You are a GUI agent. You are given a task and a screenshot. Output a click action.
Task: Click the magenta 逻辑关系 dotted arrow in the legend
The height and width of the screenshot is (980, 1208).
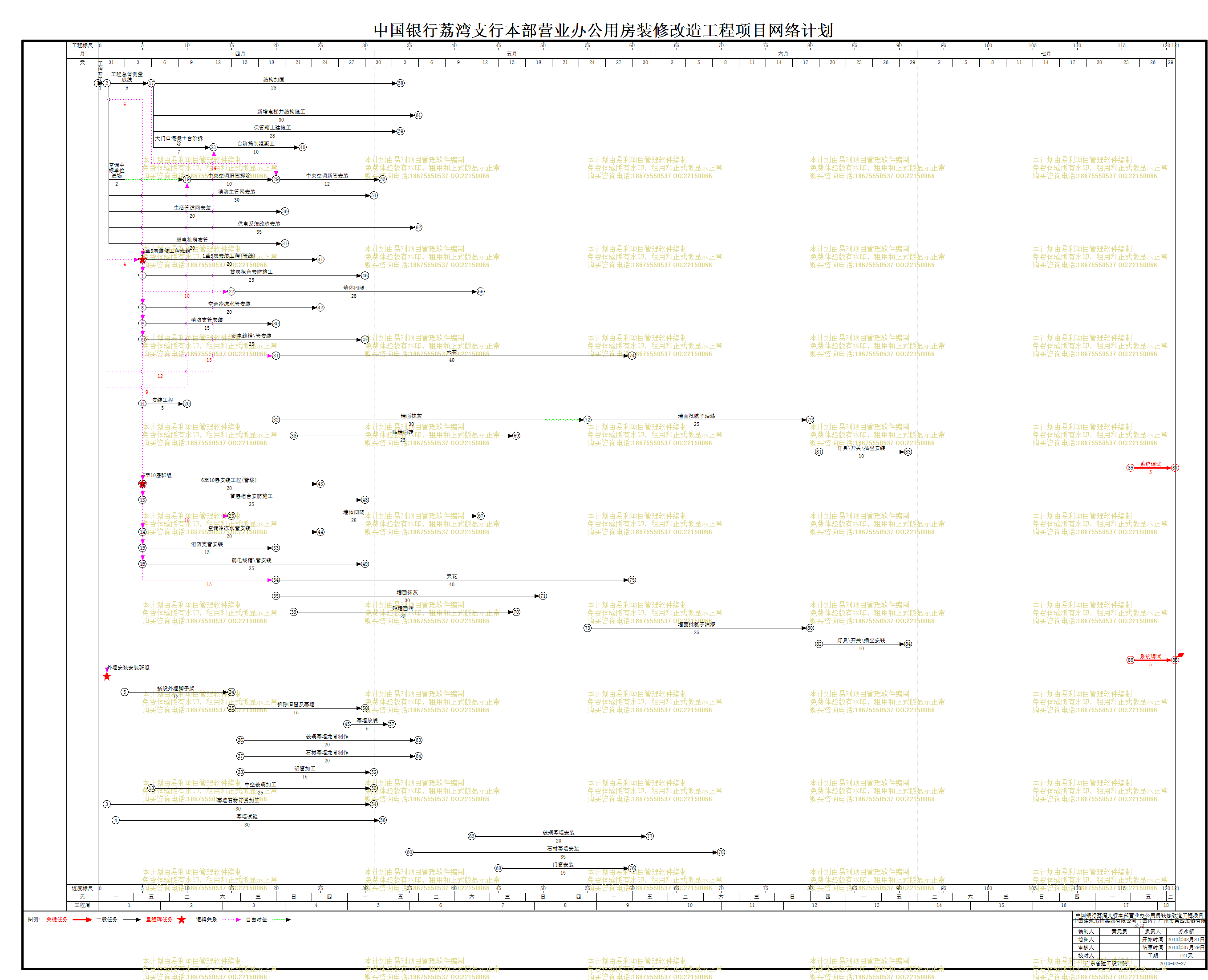click(231, 919)
